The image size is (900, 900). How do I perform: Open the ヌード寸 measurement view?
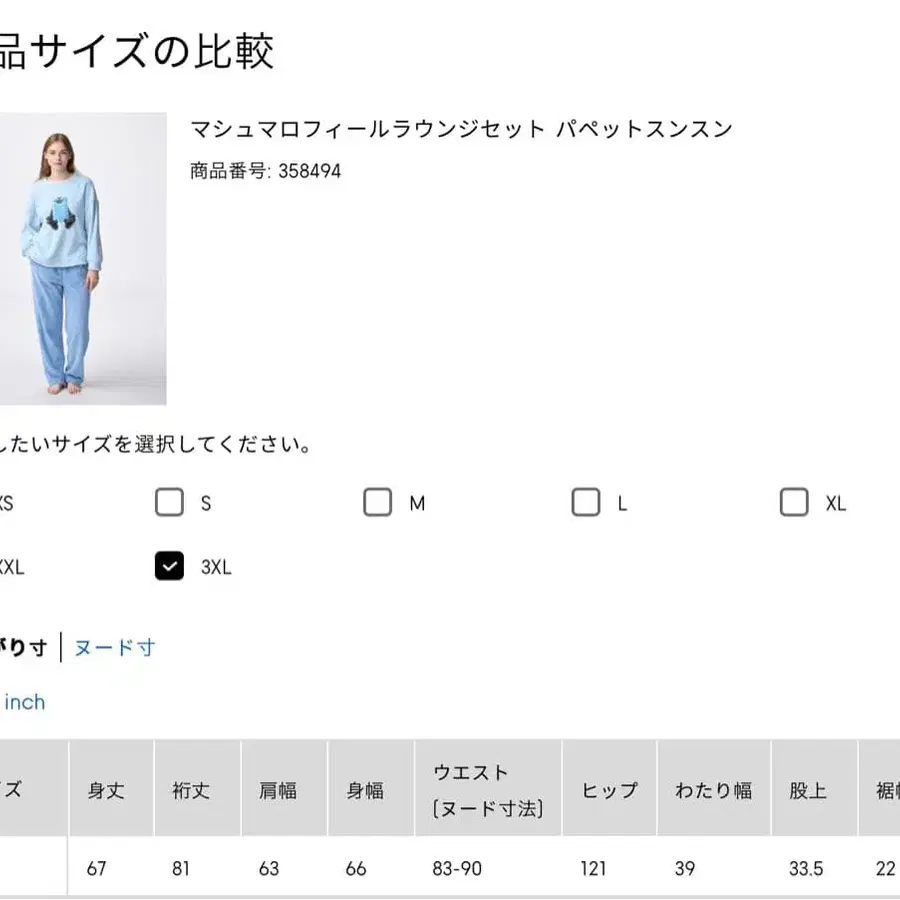pyautogui.click(x=113, y=648)
